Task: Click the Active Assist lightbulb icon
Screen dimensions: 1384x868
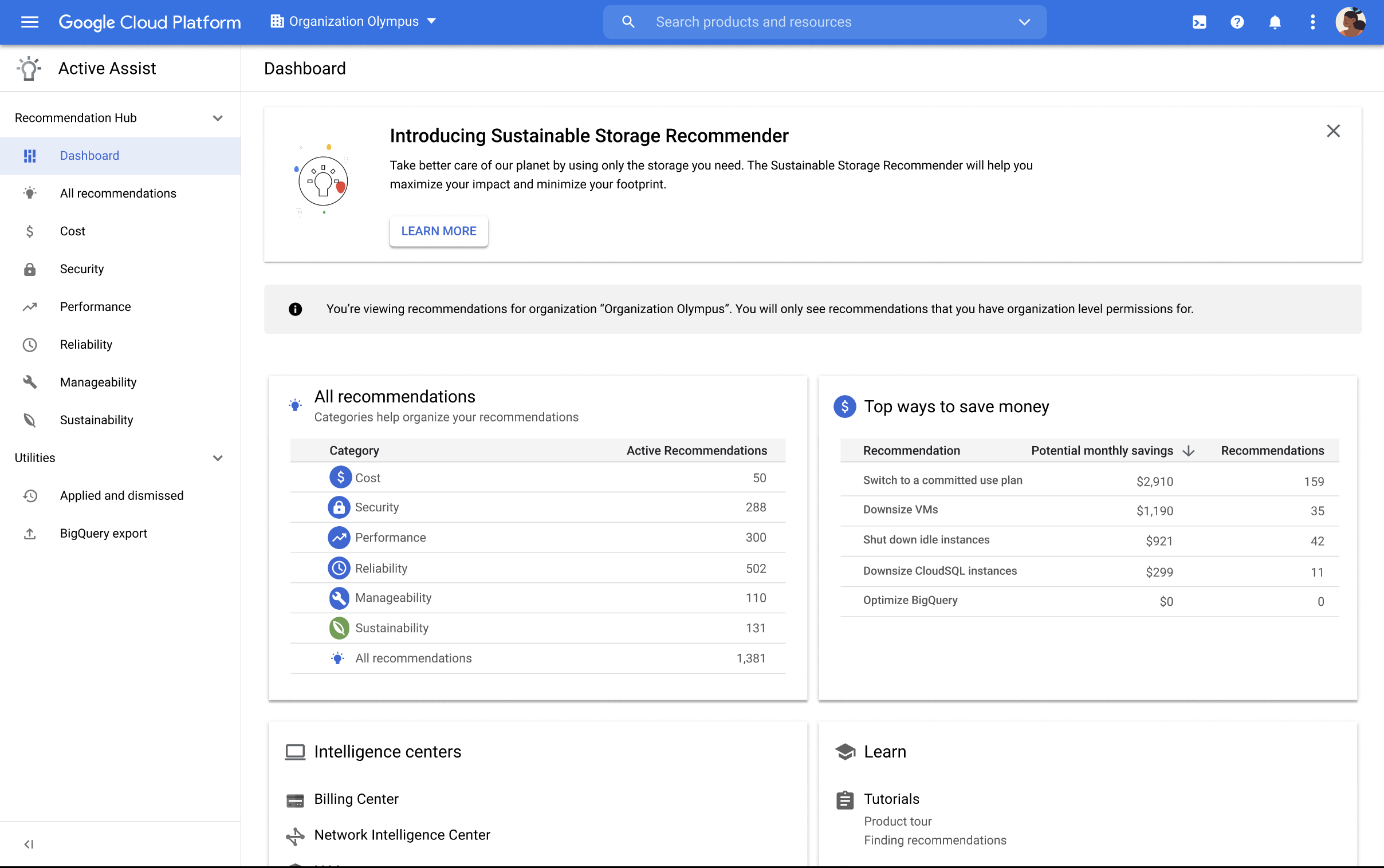Action: pos(28,68)
